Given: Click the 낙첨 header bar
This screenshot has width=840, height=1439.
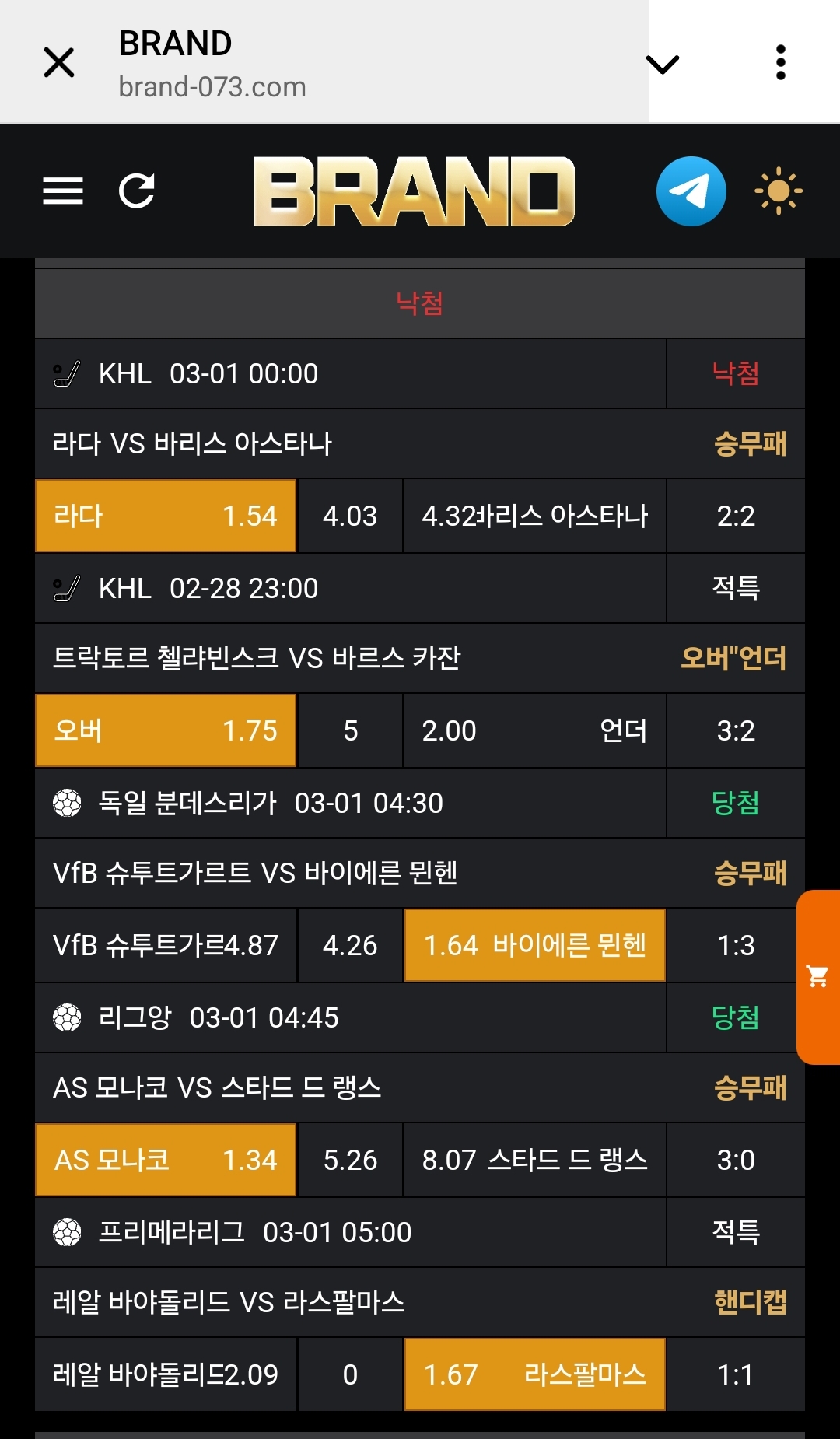Looking at the screenshot, I should (420, 303).
